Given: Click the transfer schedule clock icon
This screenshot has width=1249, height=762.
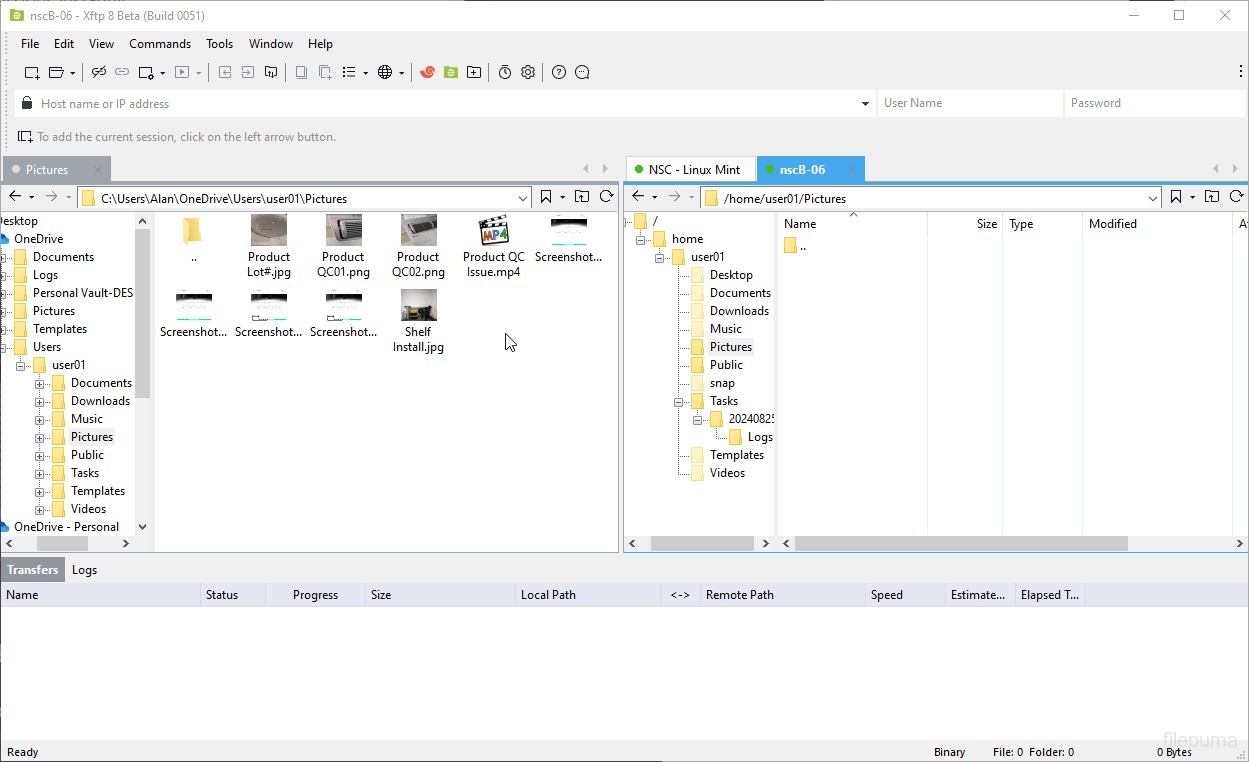Looking at the screenshot, I should [x=505, y=72].
